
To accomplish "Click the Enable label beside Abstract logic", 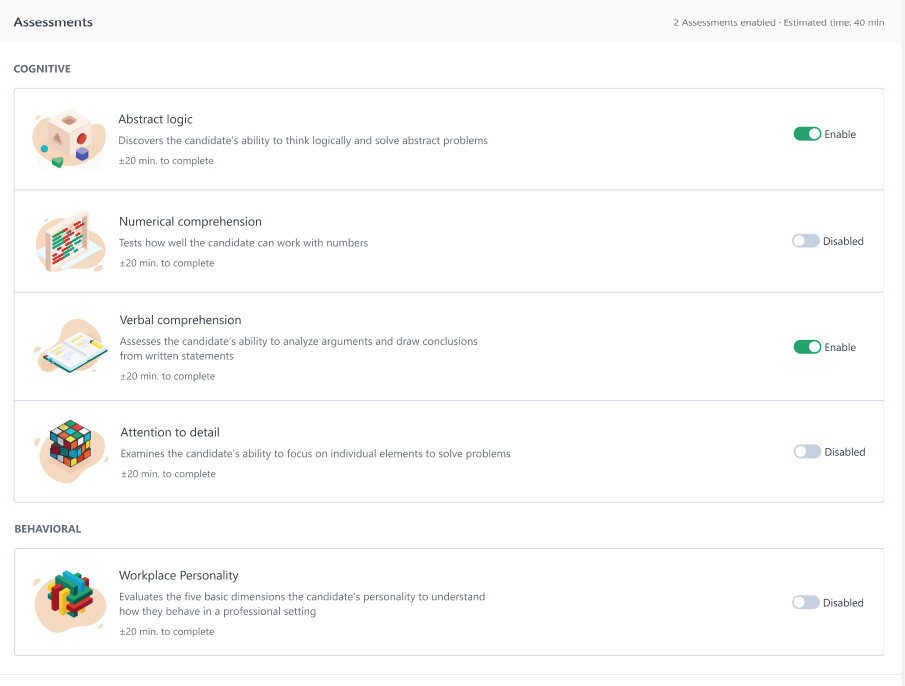I will tap(840, 134).
